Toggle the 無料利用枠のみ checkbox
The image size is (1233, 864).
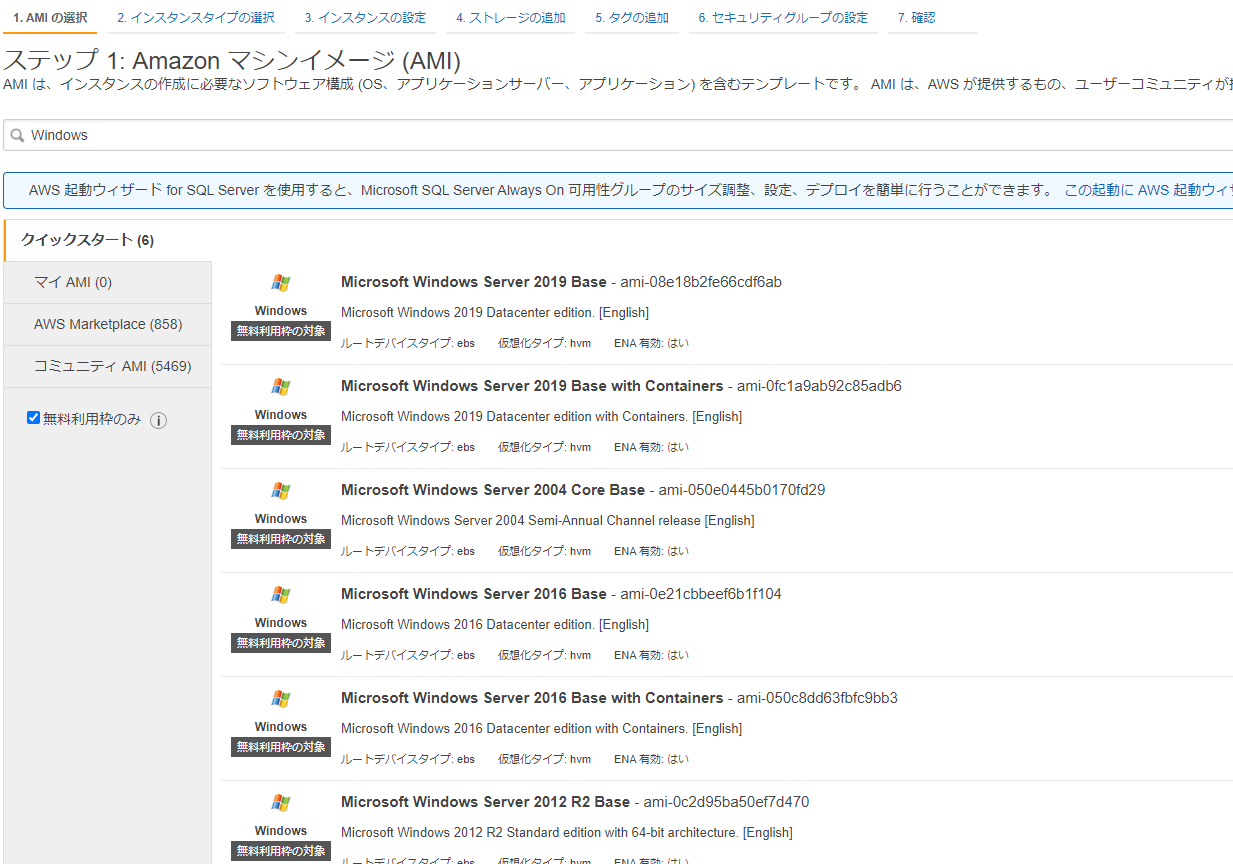click(33, 418)
